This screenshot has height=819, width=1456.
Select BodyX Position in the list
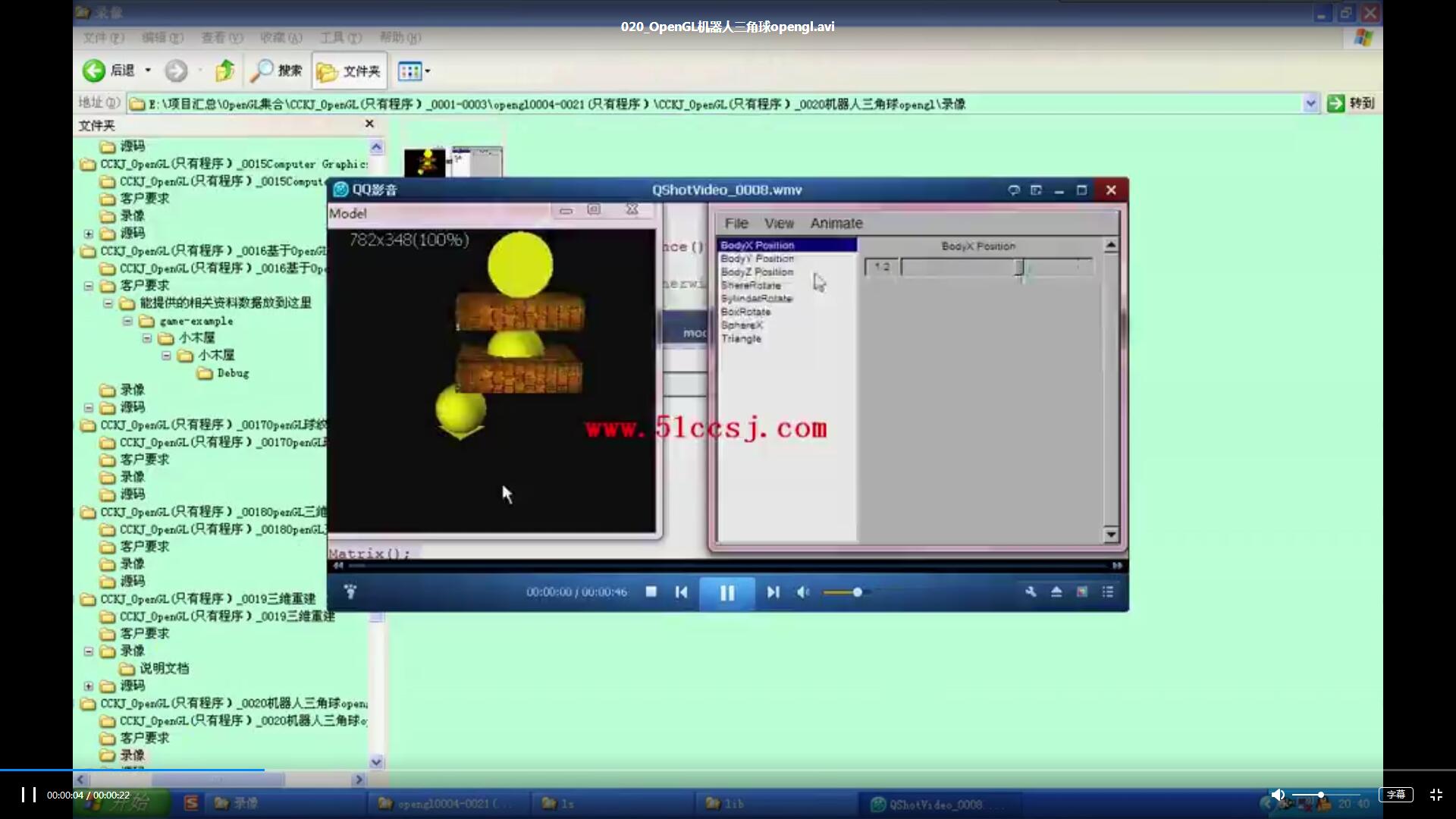787,245
